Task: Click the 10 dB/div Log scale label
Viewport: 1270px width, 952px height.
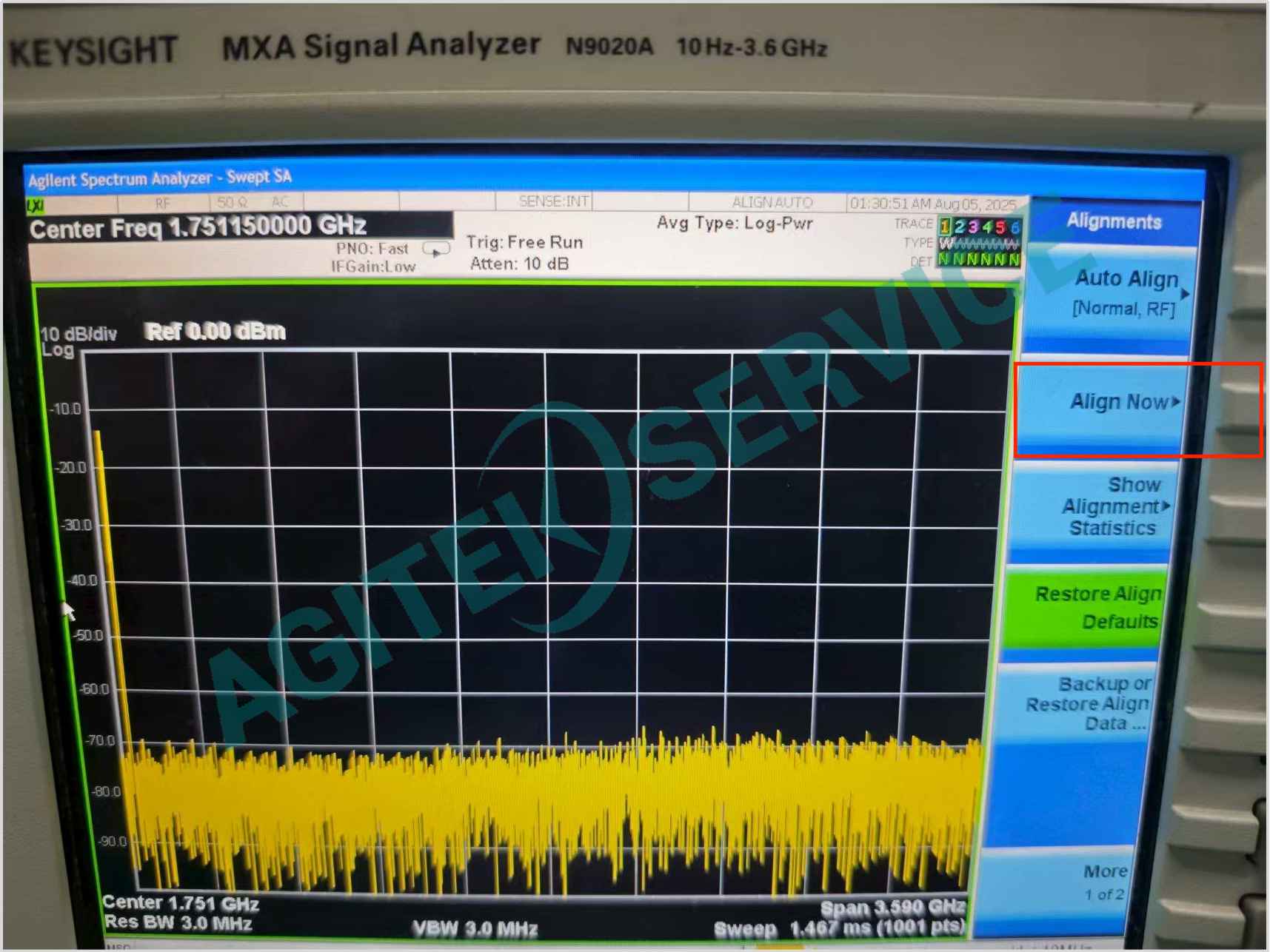Action: coord(78,341)
